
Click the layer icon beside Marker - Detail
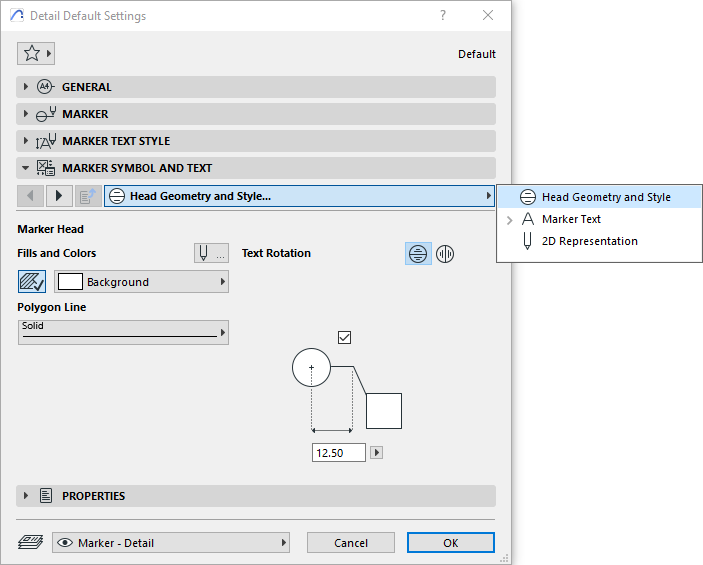30,543
